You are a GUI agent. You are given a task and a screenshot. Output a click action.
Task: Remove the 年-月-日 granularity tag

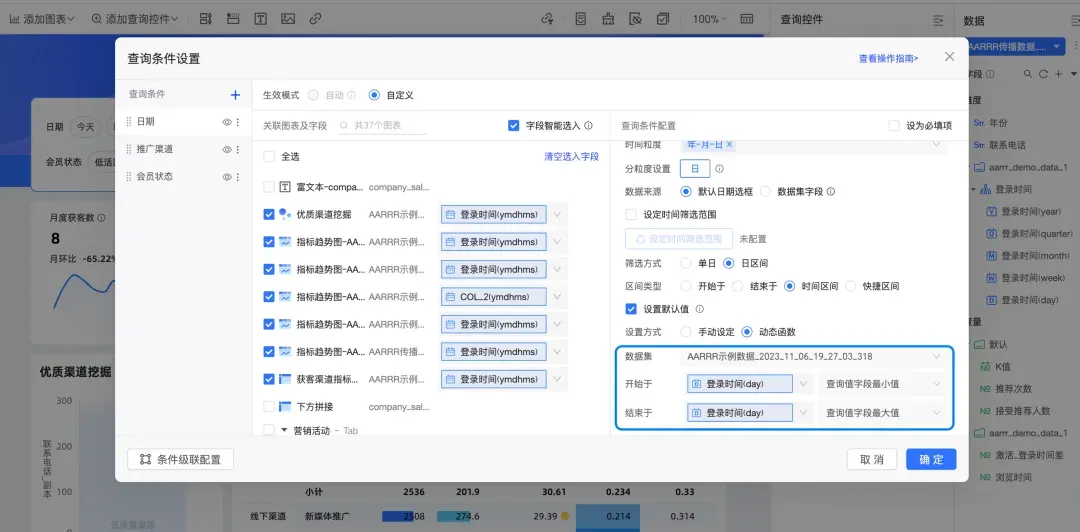(x=729, y=145)
